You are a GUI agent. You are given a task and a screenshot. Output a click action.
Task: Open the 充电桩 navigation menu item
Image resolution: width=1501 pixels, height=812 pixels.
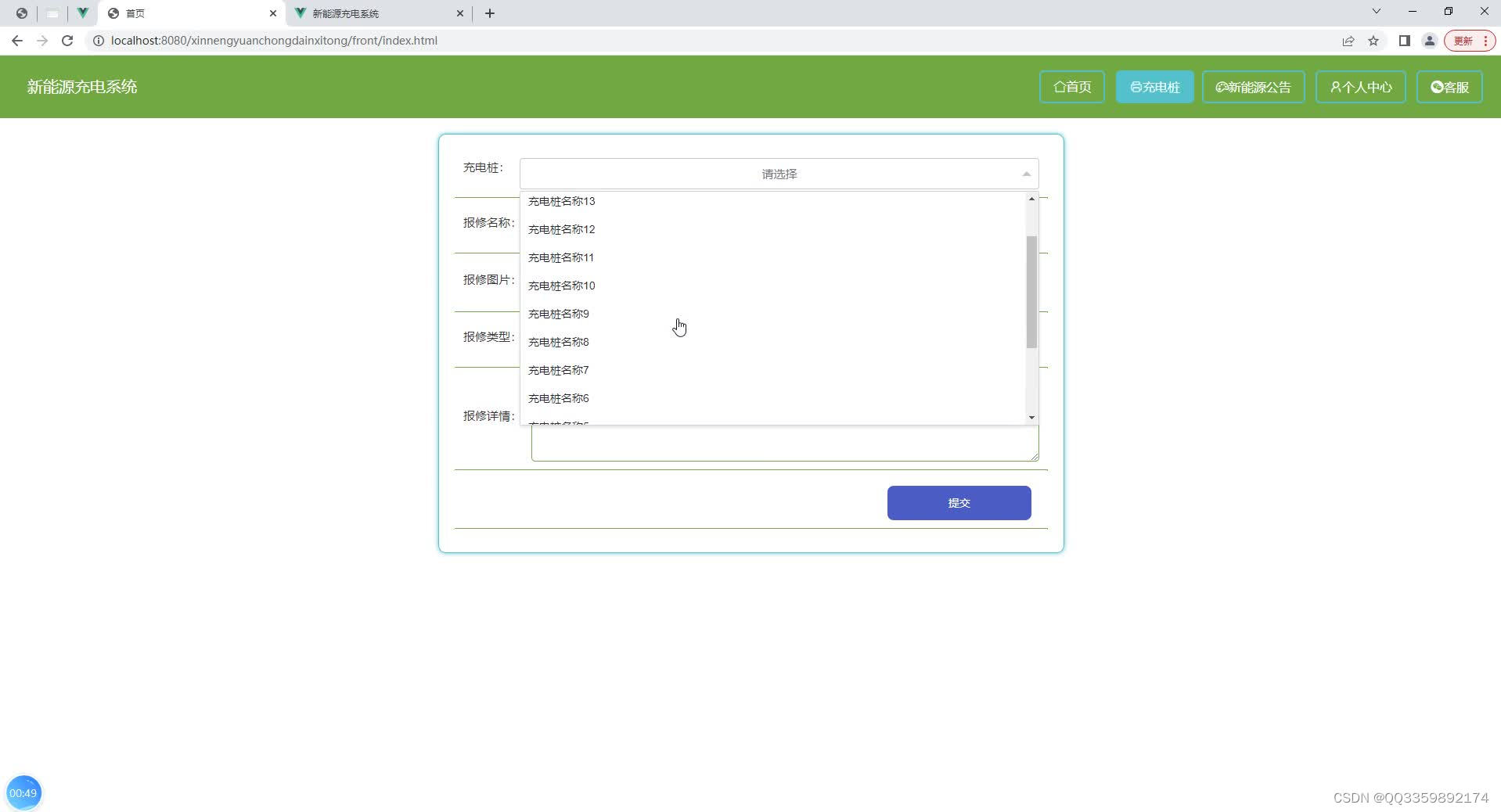1155,87
